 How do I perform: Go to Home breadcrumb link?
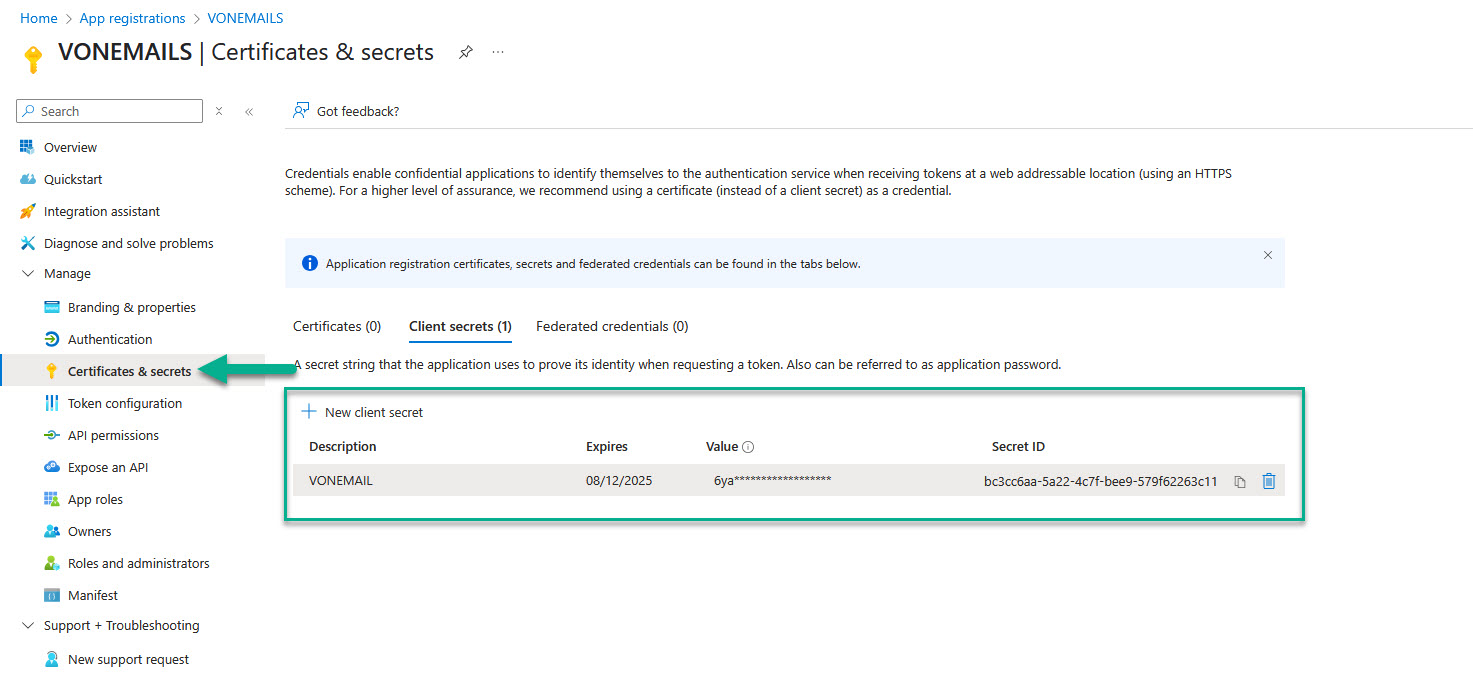click(x=39, y=18)
